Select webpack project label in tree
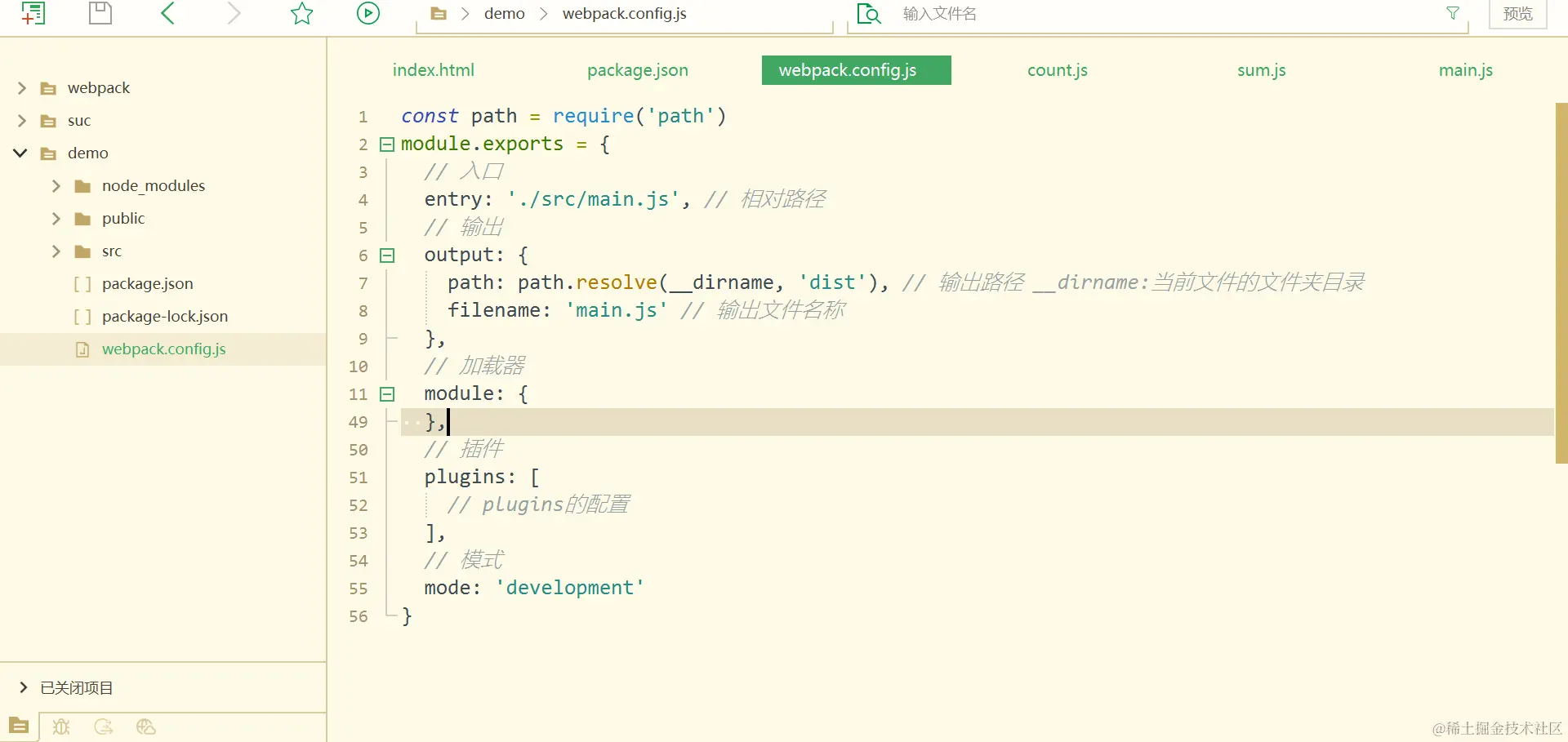This screenshot has width=1568, height=742. click(x=99, y=88)
